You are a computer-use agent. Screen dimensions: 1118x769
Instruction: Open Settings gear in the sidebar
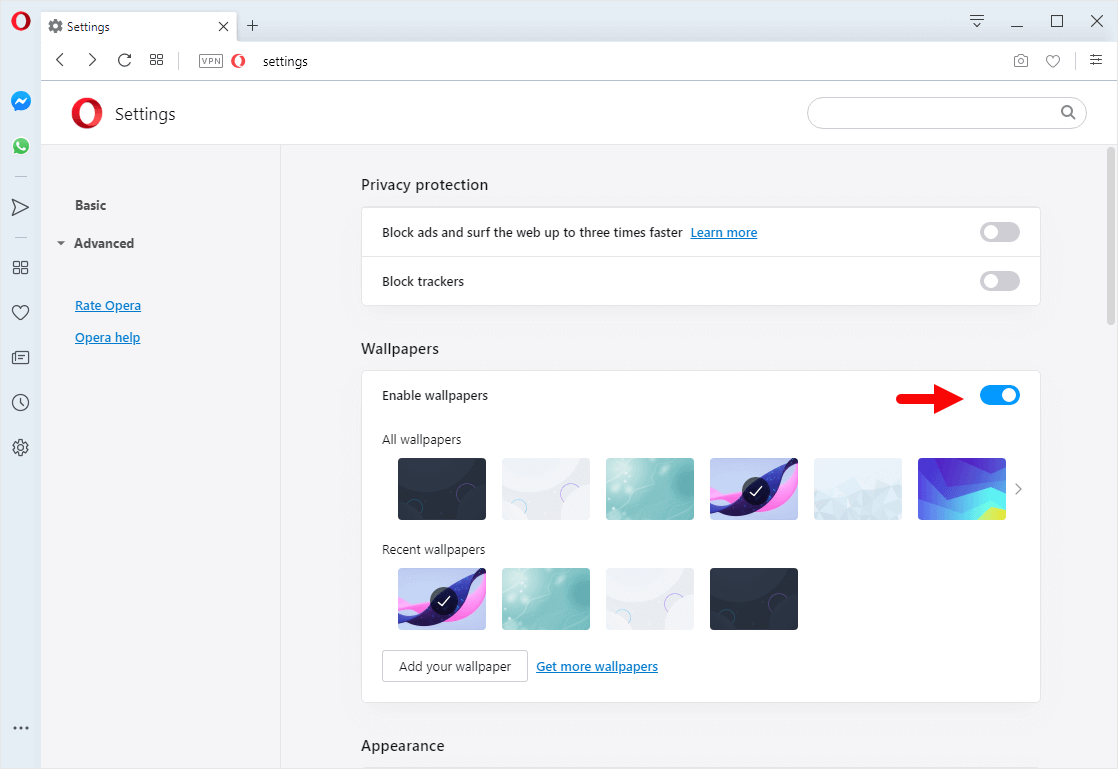(21, 448)
